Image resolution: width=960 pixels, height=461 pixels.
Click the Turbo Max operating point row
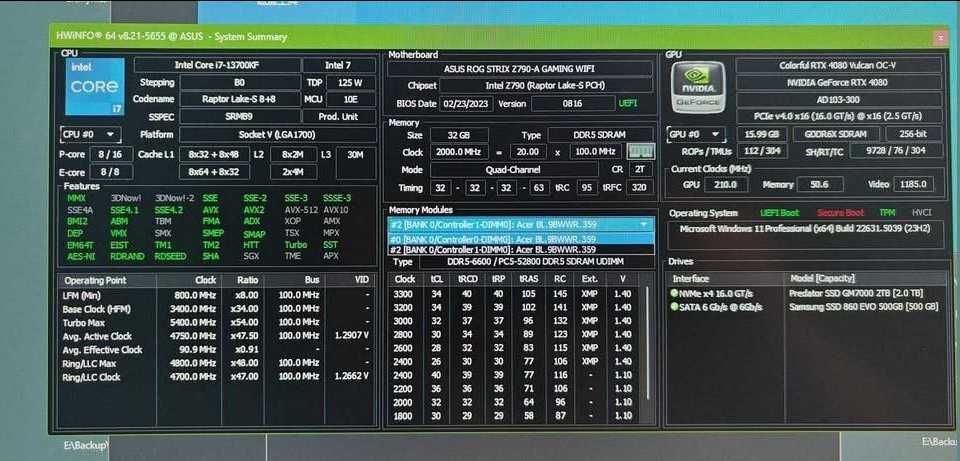tap(217, 323)
